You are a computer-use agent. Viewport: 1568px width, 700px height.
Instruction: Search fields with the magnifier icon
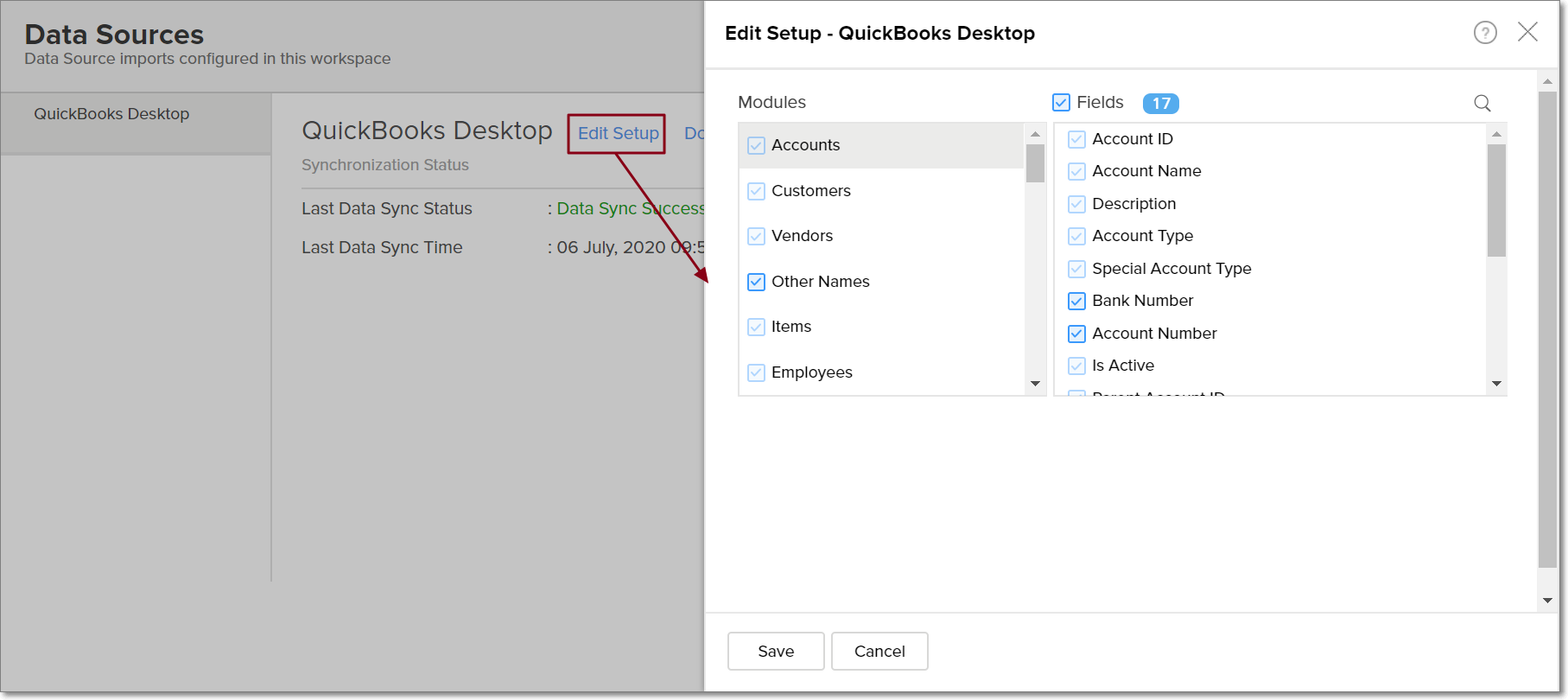(x=1482, y=103)
